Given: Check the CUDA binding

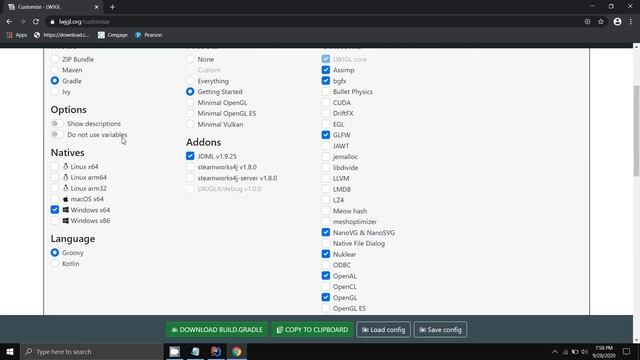Looking at the screenshot, I should coord(326,102).
